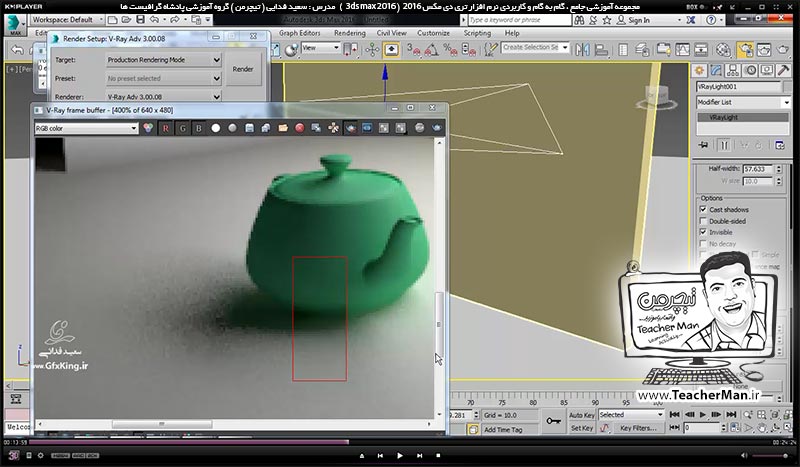Enable monochromatic mode gray circle icon
The image size is (800, 467).
pos(233,128)
